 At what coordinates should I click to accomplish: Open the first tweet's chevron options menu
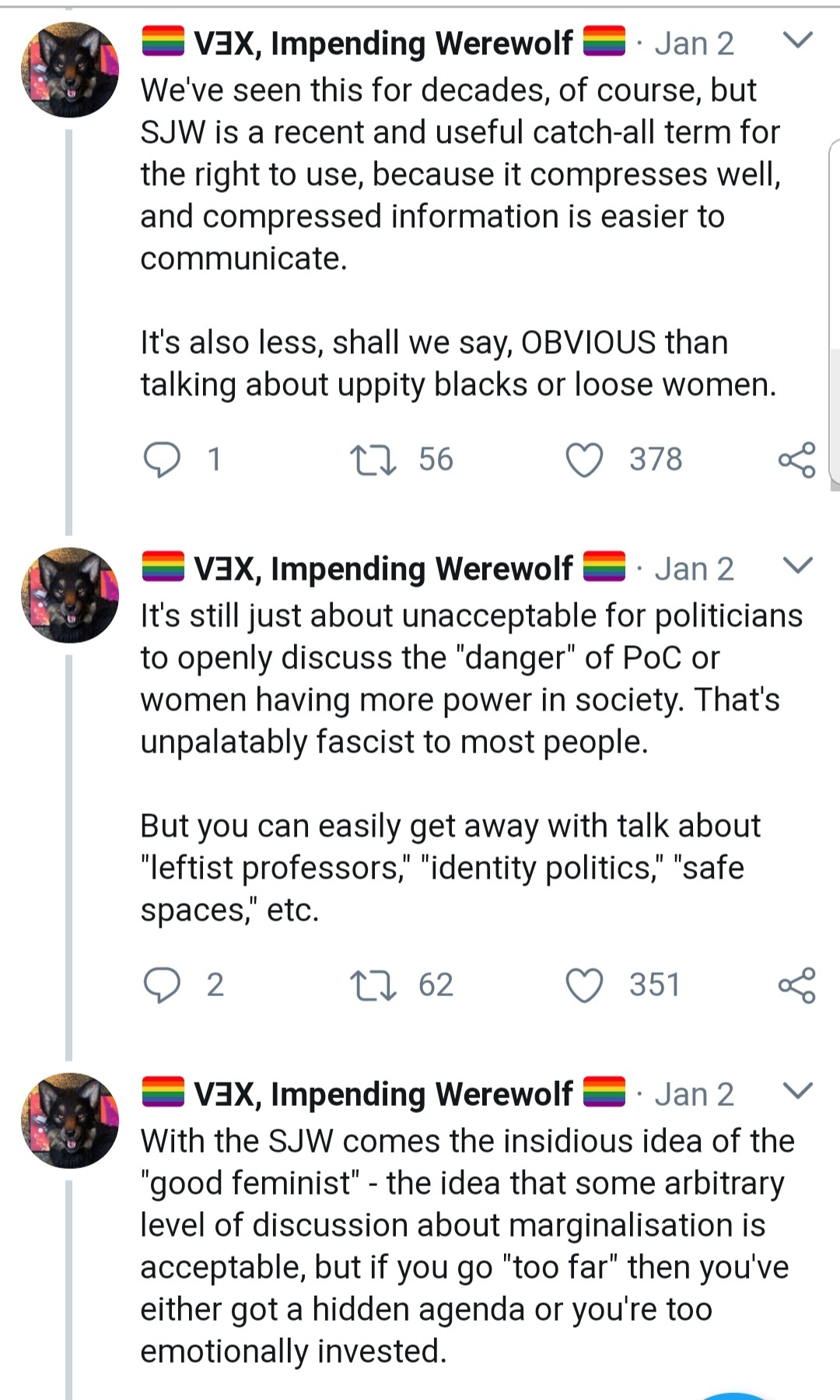click(x=797, y=40)
